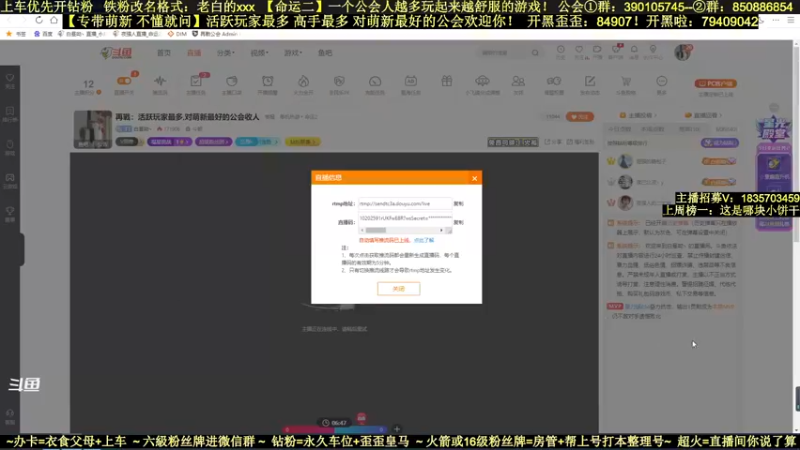Open the anchor tasks checklist icon
Image resolution: width=800 pixels, height=450 pixels.
196,81
